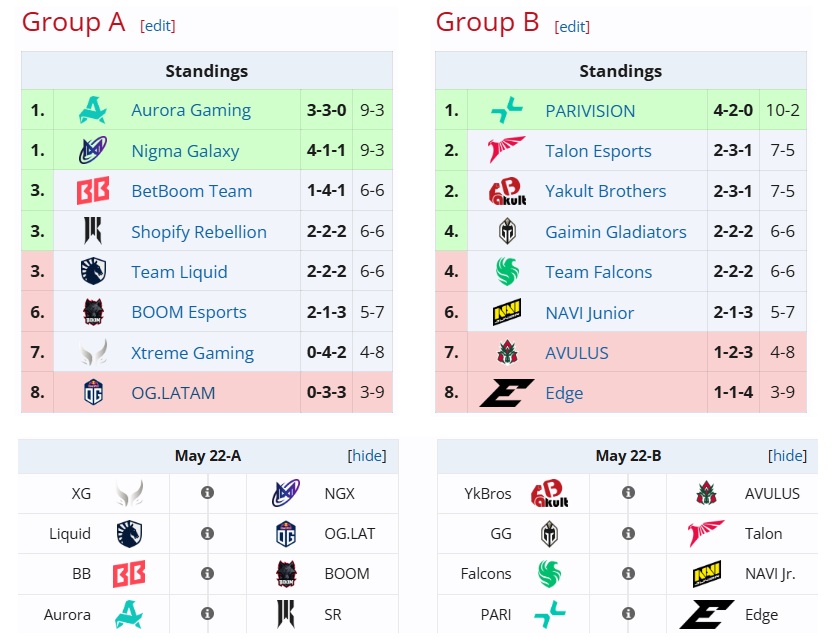Viewport: 834px width, 638px height.
Task: Edit the Group A section
Action: [157, 26]
